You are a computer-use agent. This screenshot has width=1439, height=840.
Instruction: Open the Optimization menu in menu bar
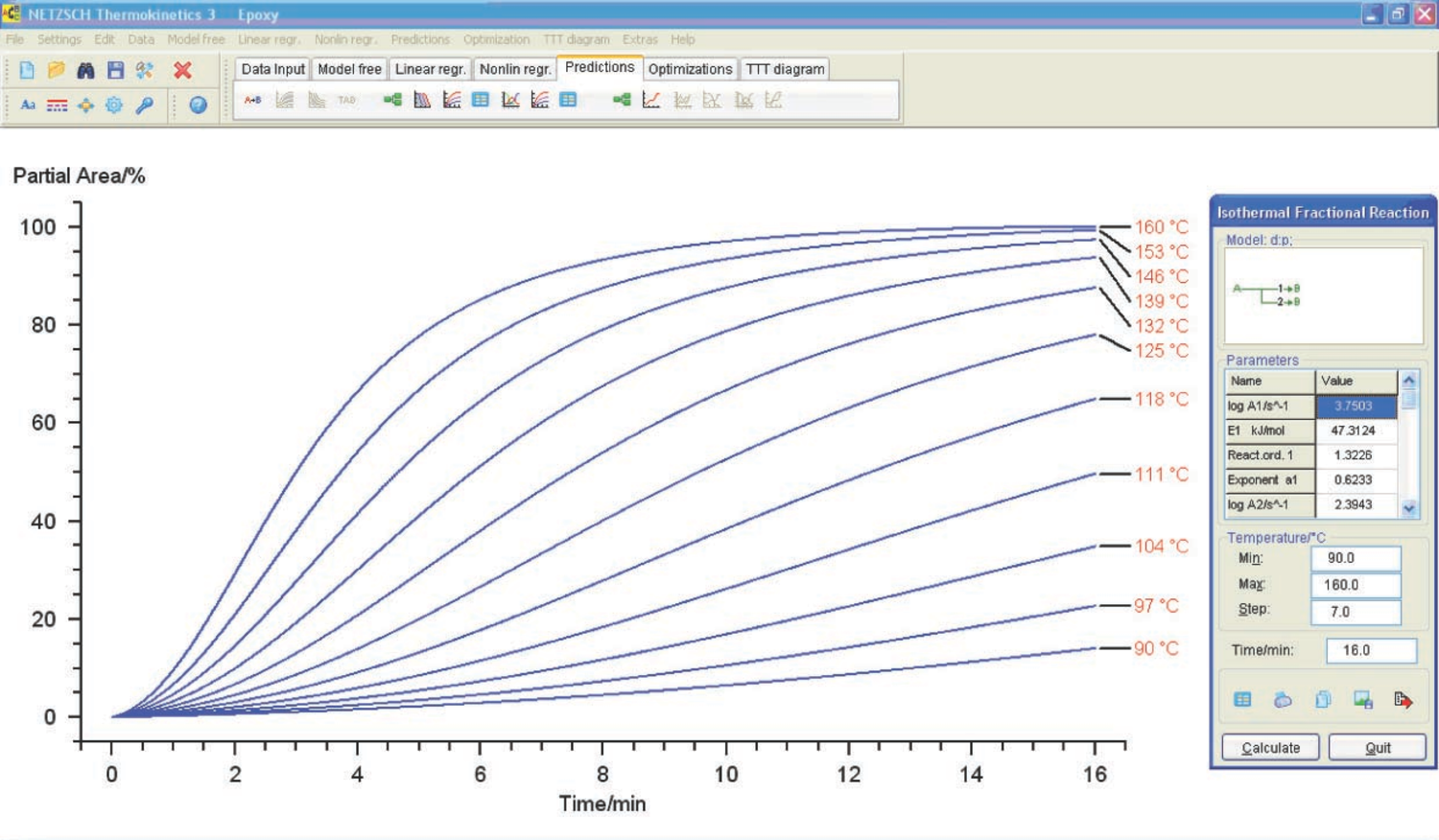pos(496,39)
